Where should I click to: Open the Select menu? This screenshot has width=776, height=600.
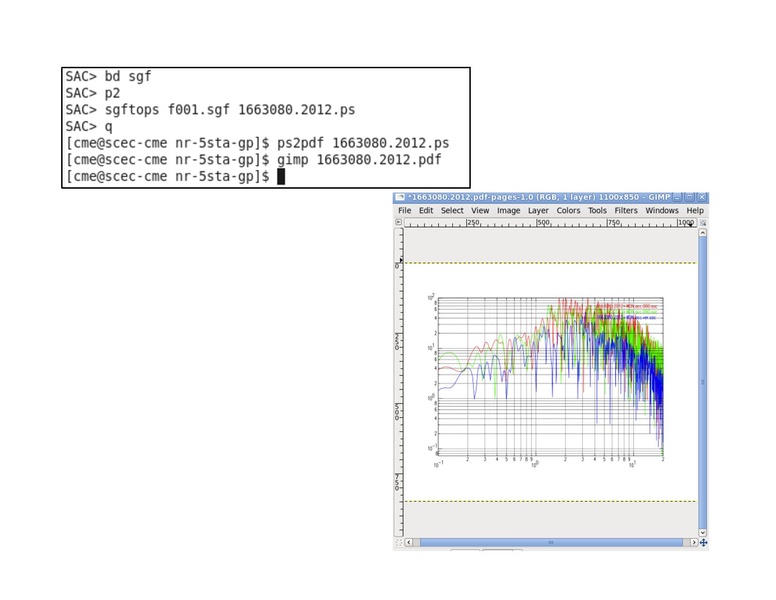coord(452,211)
